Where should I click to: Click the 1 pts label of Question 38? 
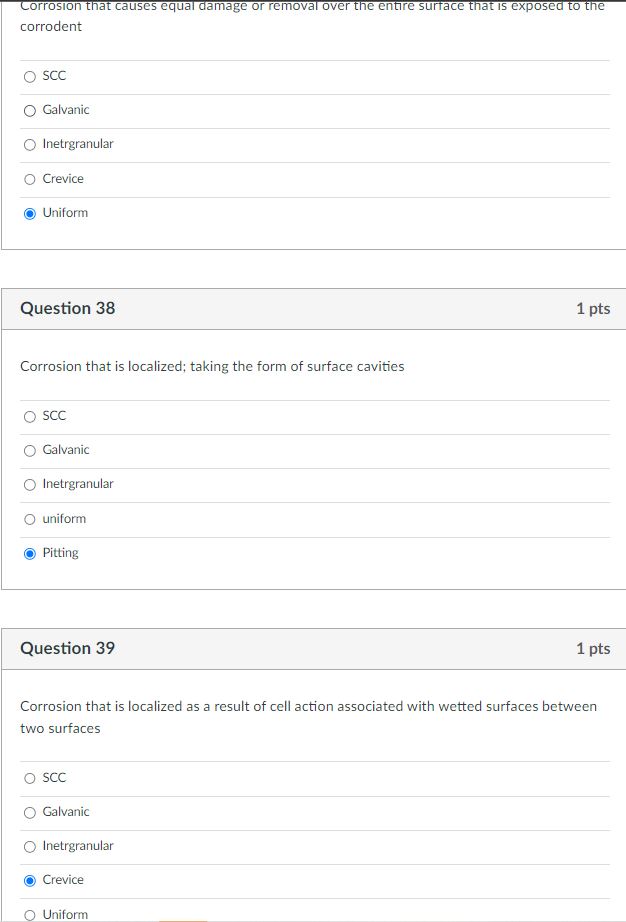click(x=593, y=309)
